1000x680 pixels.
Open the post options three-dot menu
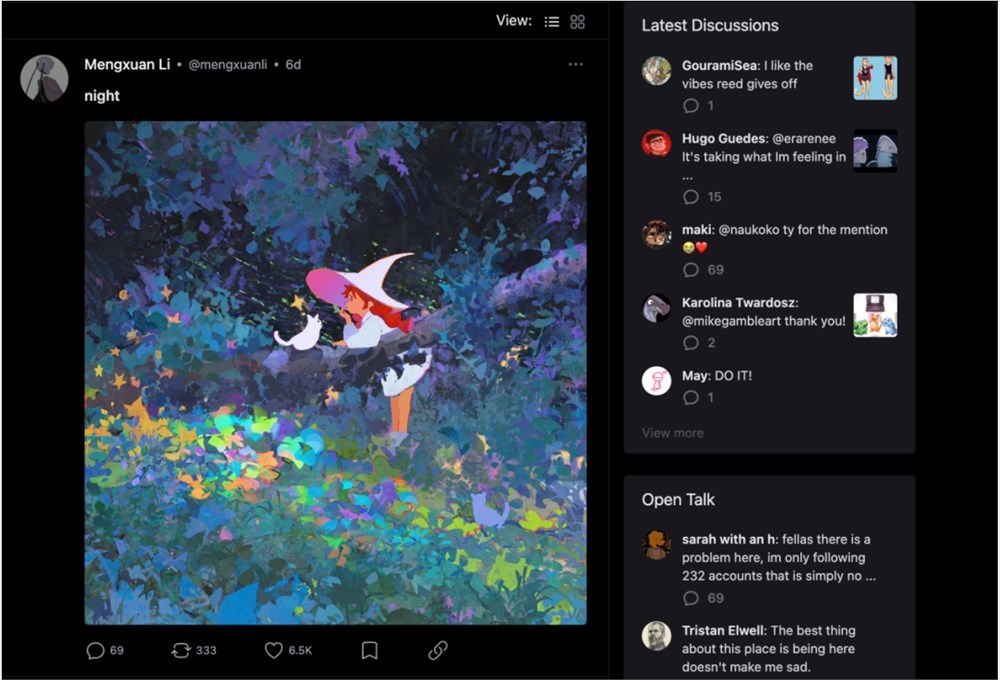click(x=576, y=64)
